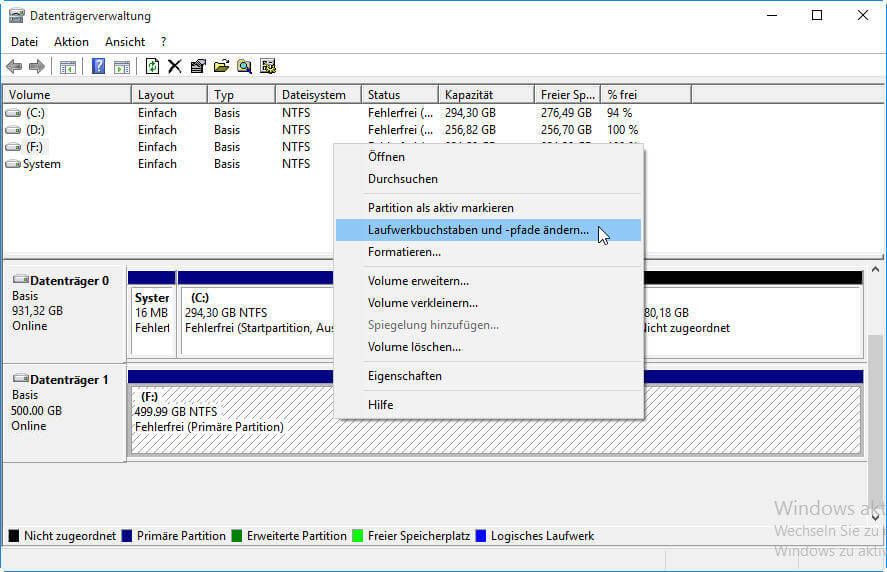Select 'Formatieren...' from the context menu
The image size is (887, 572).
(x=404, y=252)
